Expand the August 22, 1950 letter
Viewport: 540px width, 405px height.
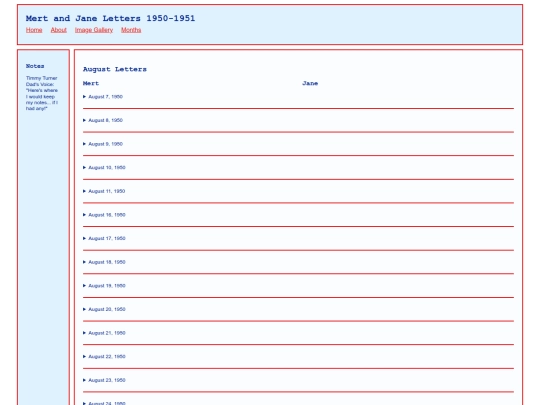coord(104,356)
